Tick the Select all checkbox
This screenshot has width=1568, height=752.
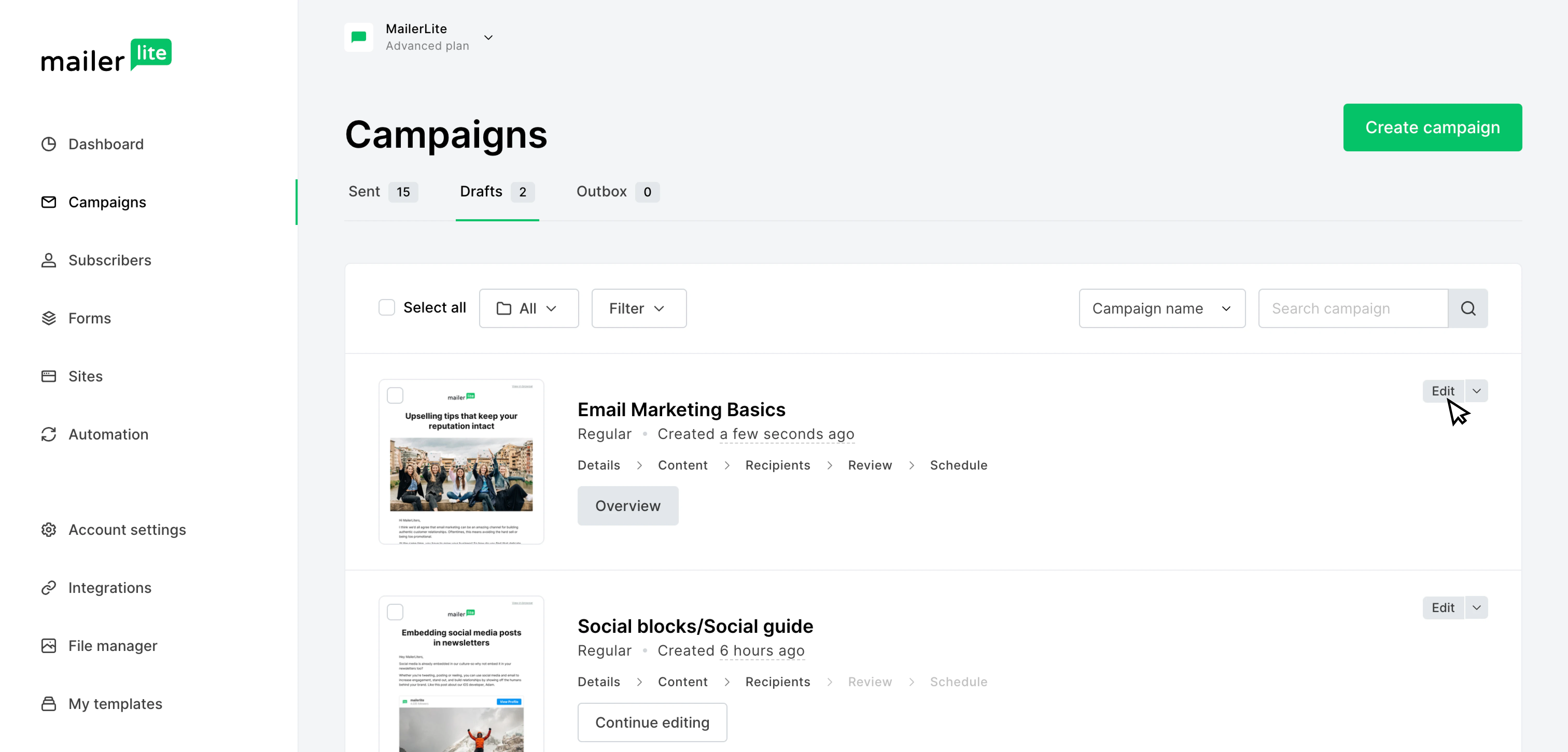click(387, 308)
